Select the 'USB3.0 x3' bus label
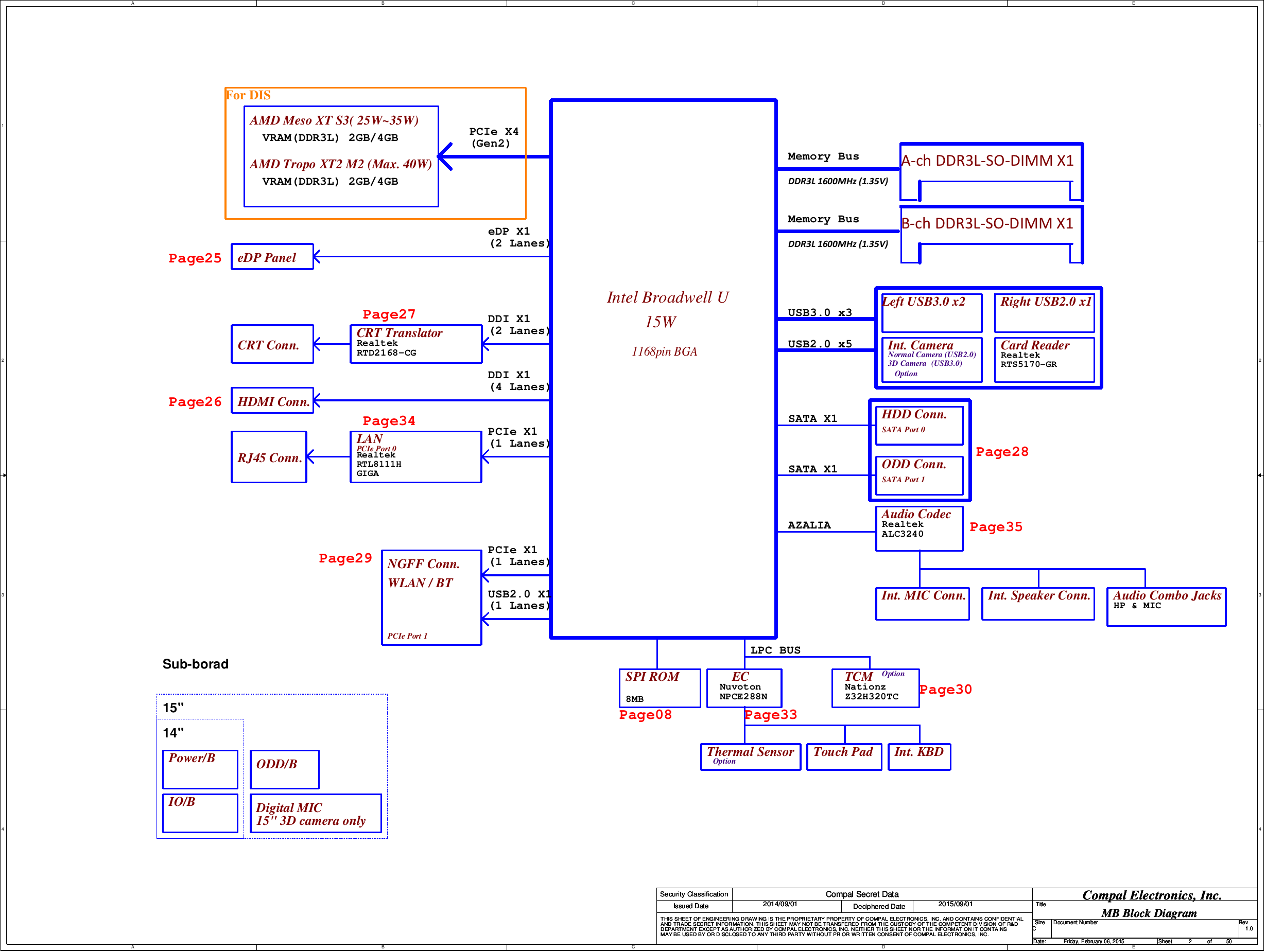1266x952 pixels. pyautogui.click(x=820, y=313)
